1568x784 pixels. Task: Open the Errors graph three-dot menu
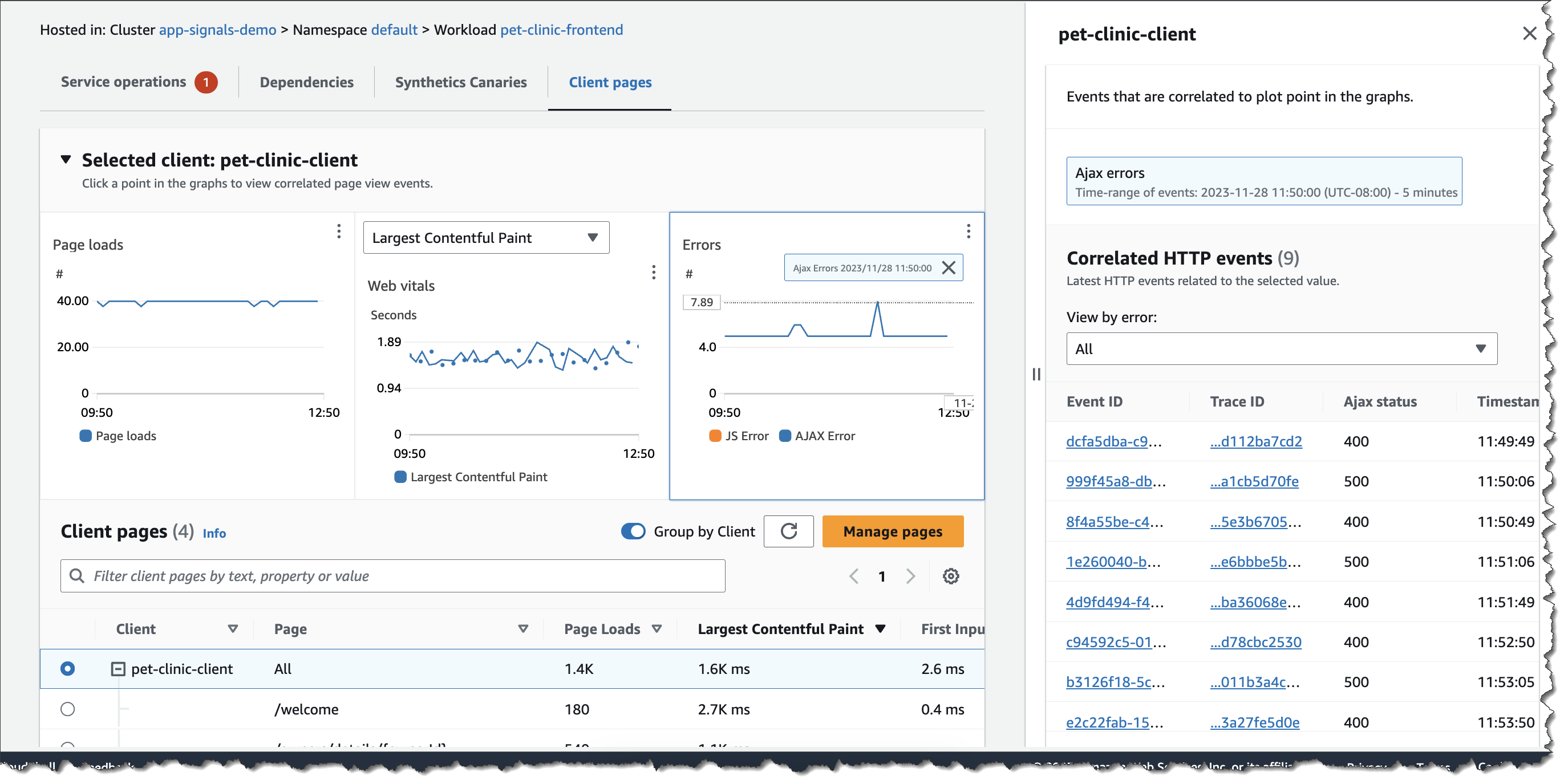coord(969,231)
